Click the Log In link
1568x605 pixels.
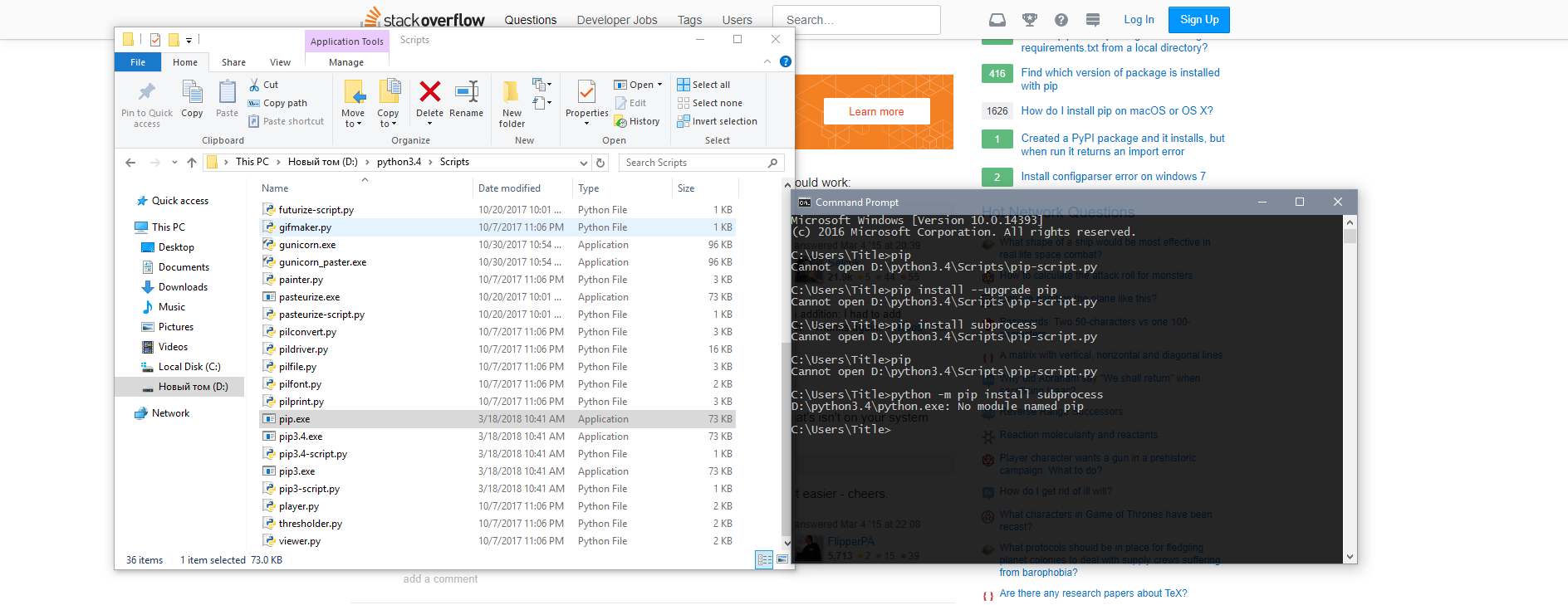[1139, 20]
